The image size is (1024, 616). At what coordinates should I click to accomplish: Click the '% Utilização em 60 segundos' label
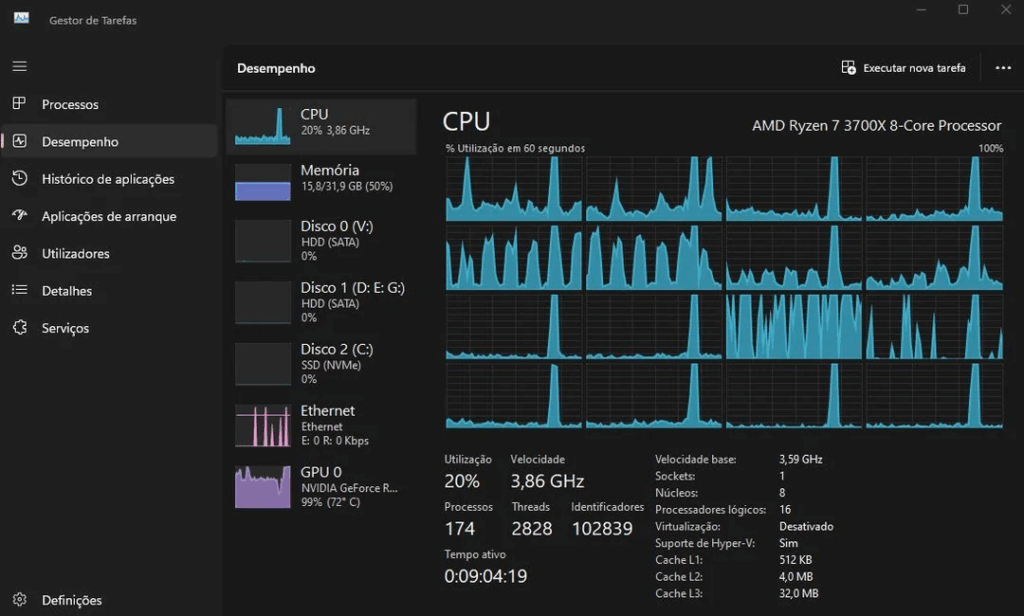click(515, 148)
